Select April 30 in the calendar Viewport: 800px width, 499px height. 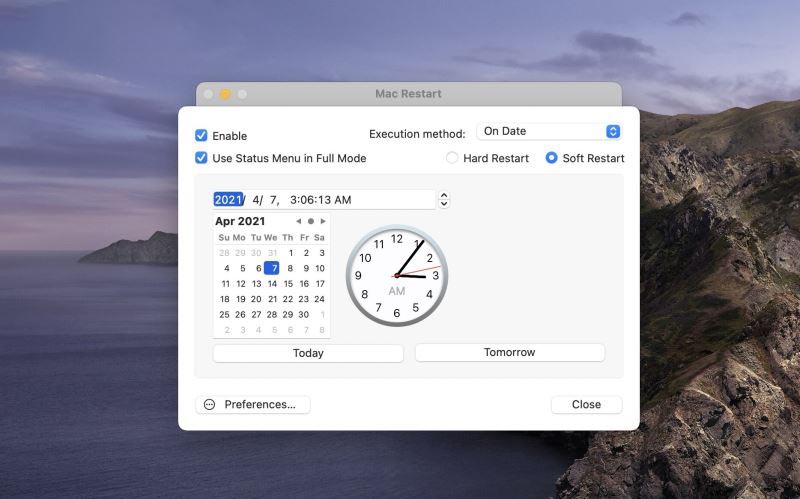tap(304, 315)
